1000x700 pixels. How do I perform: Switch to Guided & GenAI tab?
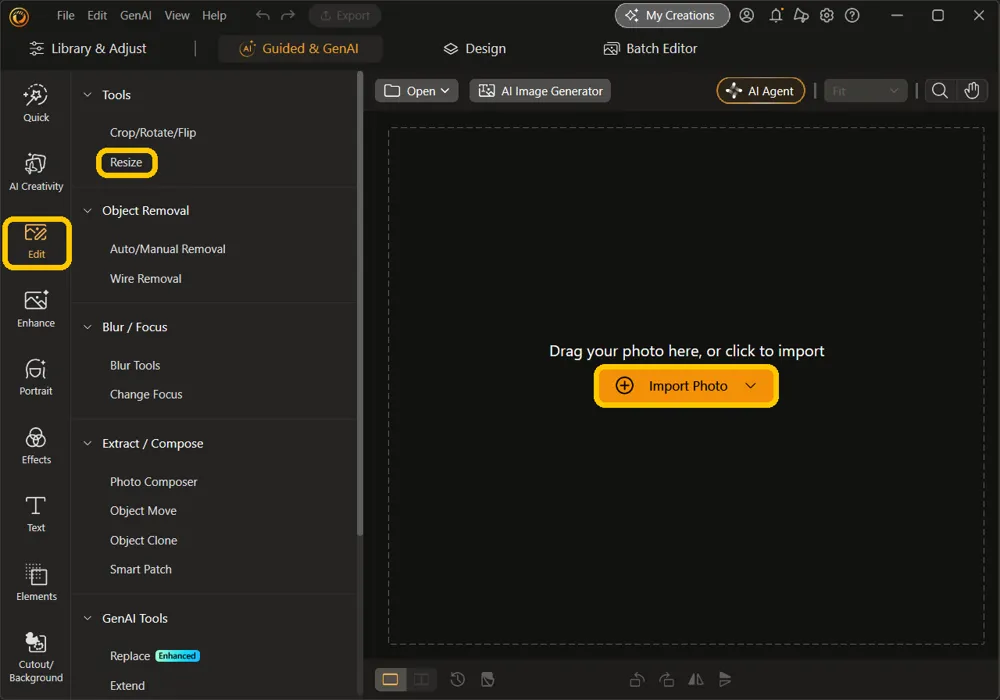pos(300,48)
